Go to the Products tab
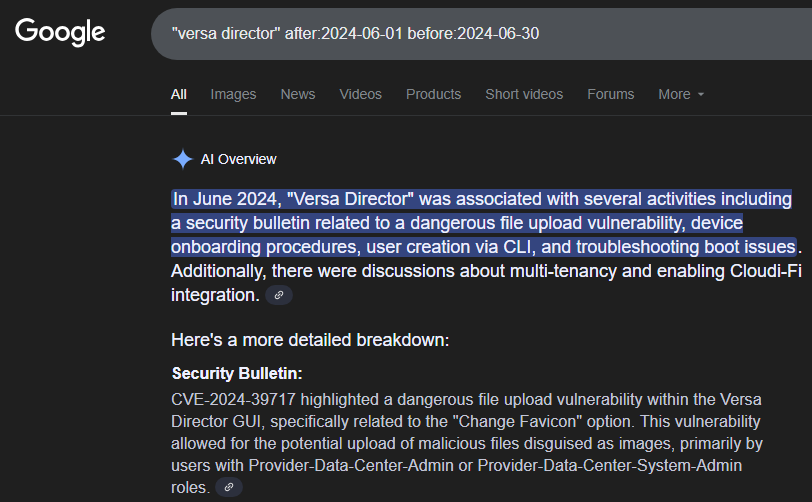This screenshot has height=502, width=812. pos(433,94)
